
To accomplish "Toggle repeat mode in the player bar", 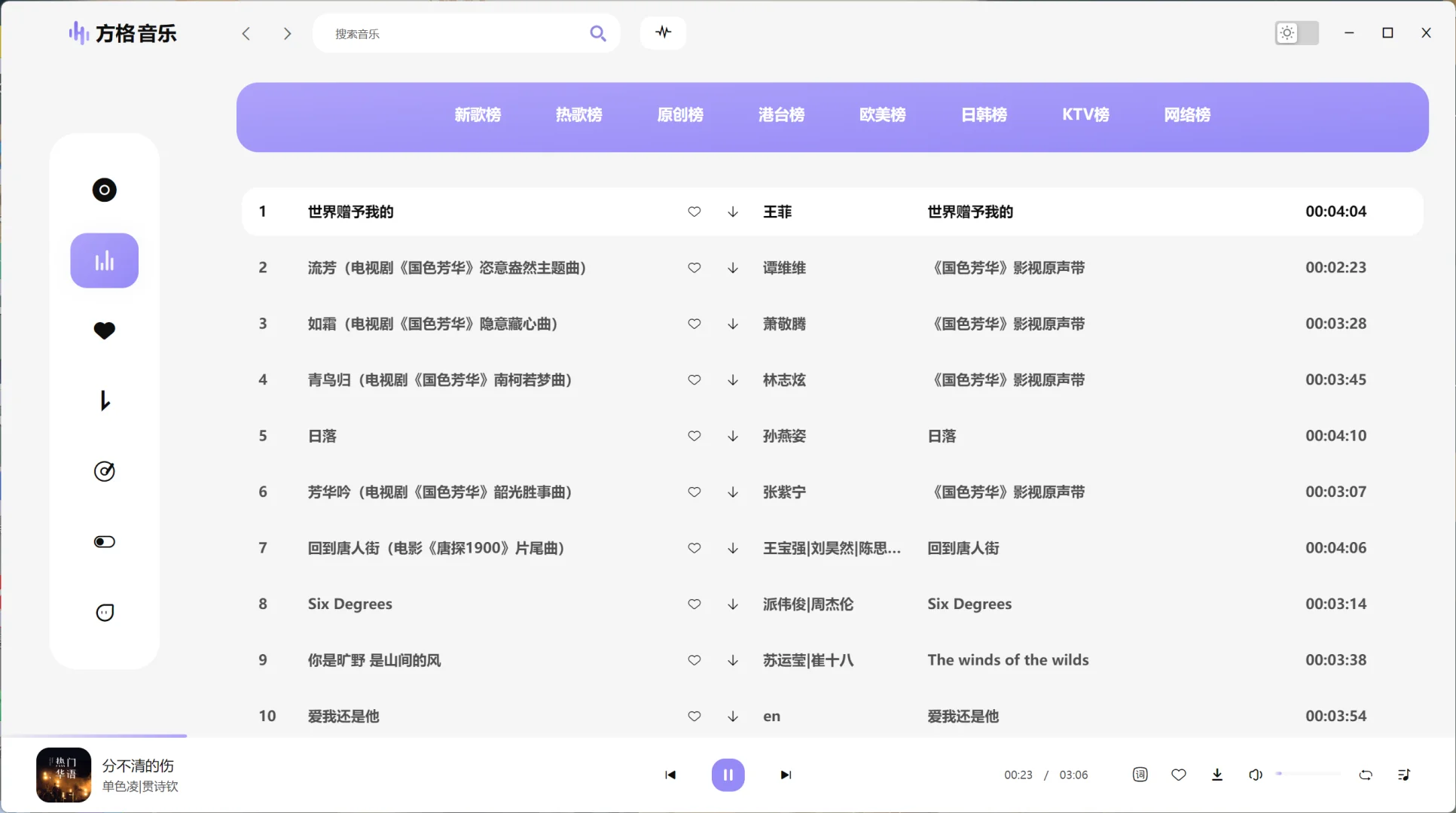I will point(1366,774).
